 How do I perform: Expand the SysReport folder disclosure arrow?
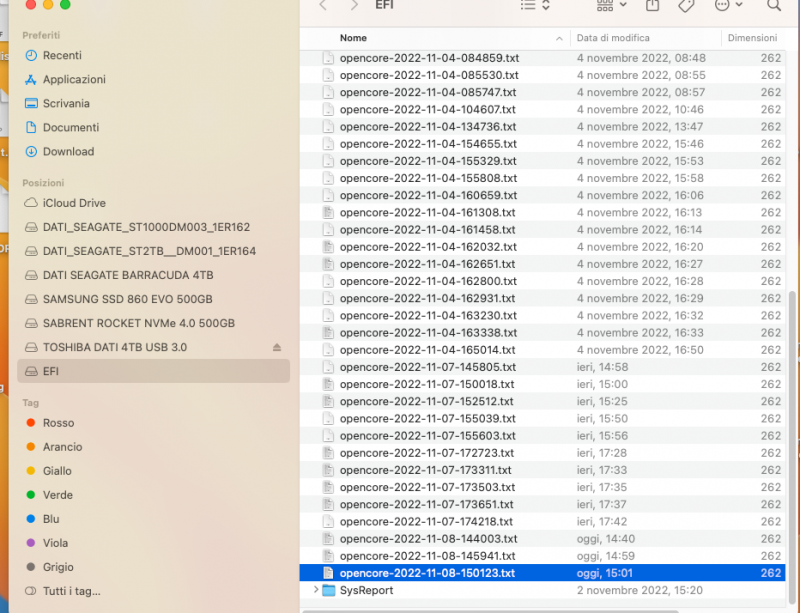[316, 590]
